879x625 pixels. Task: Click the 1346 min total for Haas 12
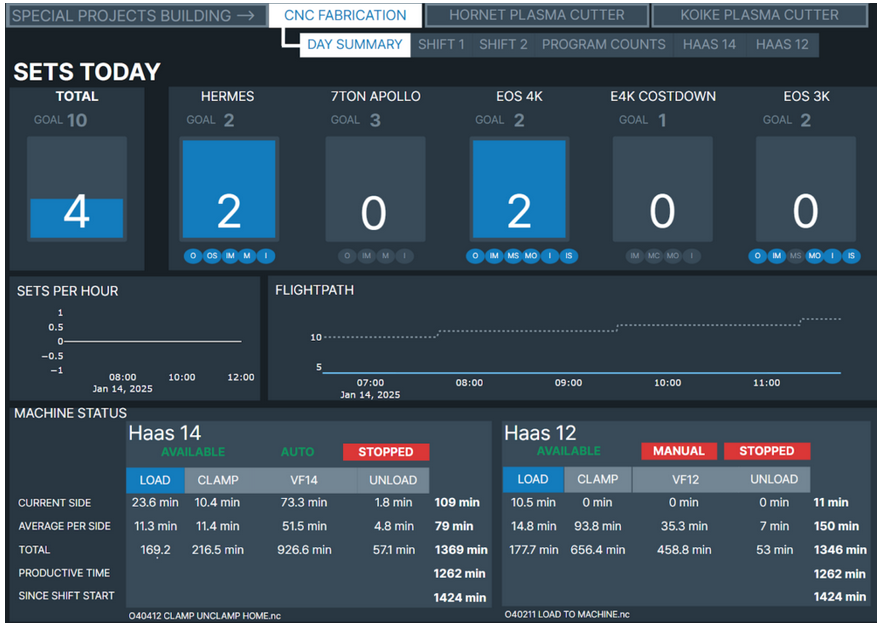tap(840, 550)
